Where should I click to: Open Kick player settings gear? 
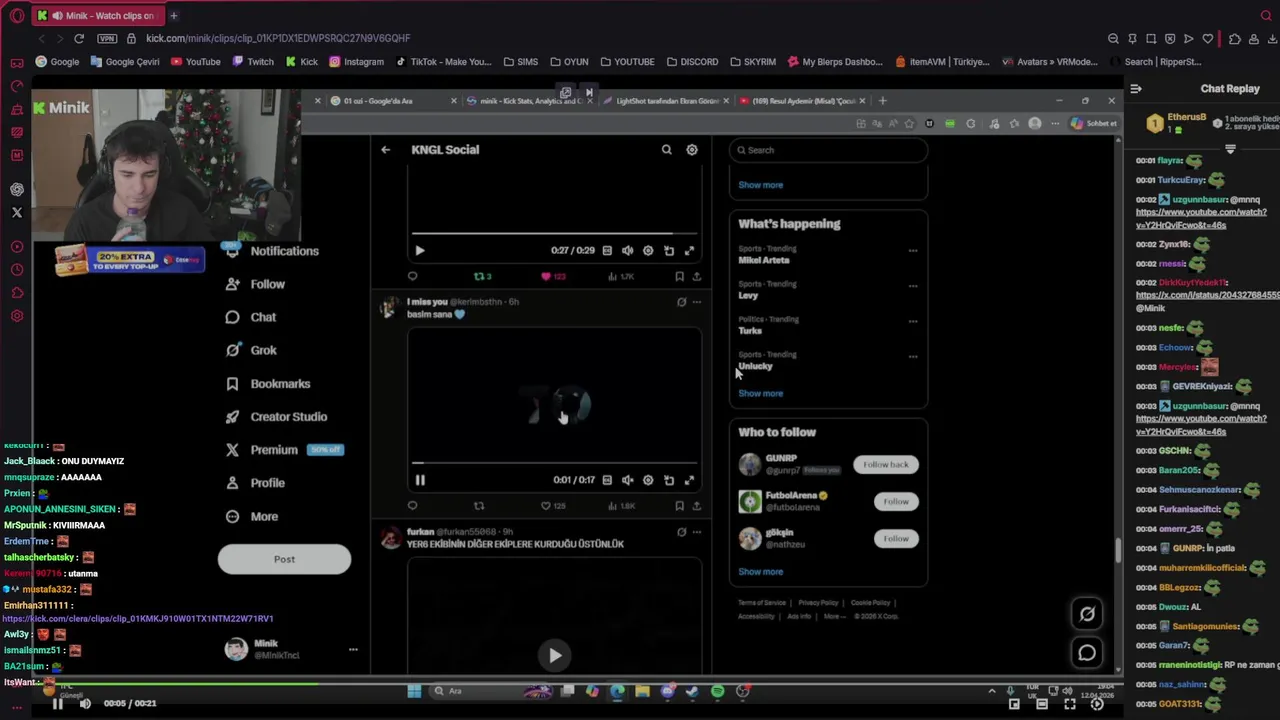(1097, 704)
